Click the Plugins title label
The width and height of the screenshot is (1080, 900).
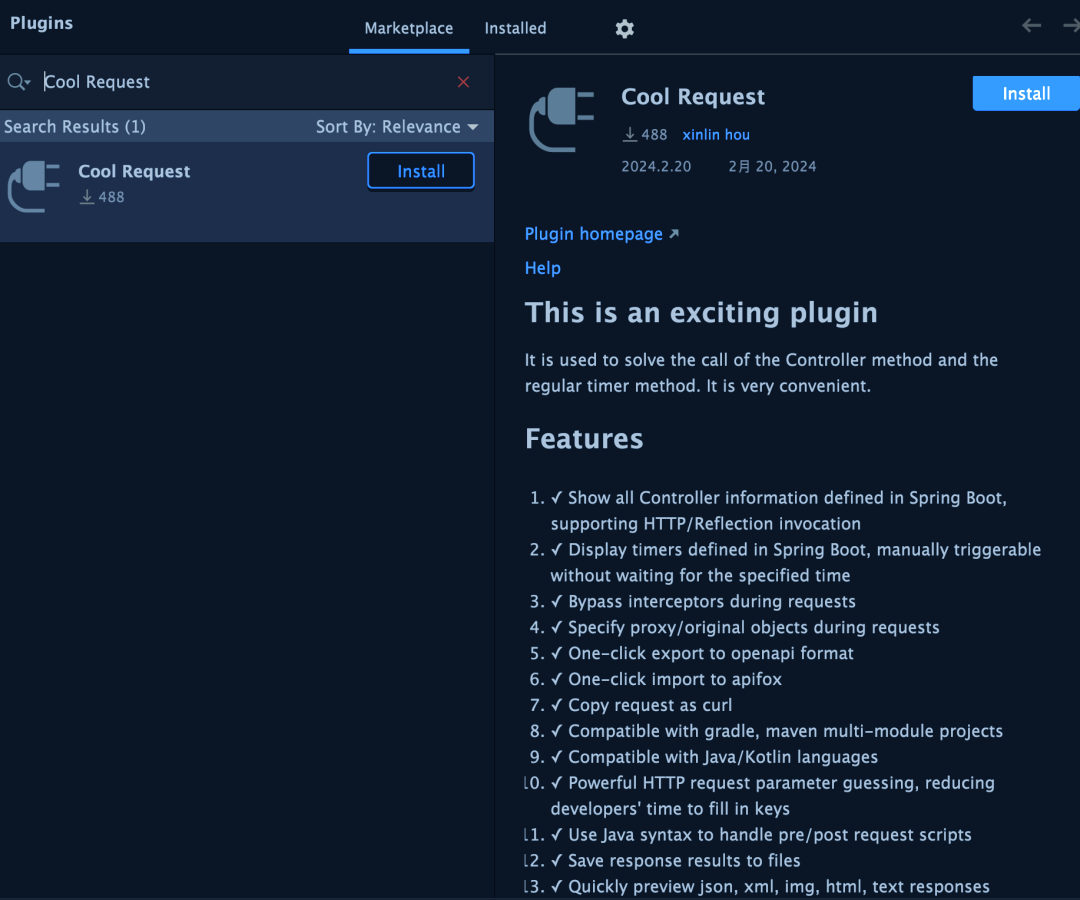click(41, 23)
